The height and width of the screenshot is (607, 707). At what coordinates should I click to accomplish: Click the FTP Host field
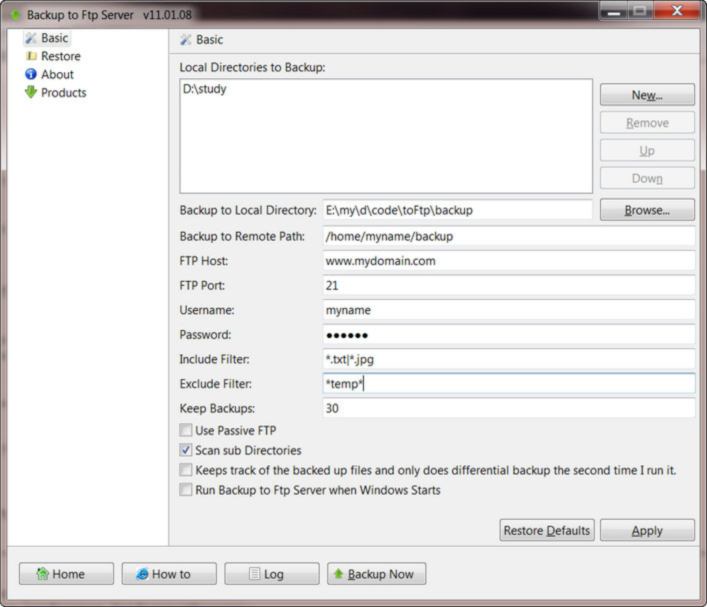pyautogui.click(x=509, y=261)
